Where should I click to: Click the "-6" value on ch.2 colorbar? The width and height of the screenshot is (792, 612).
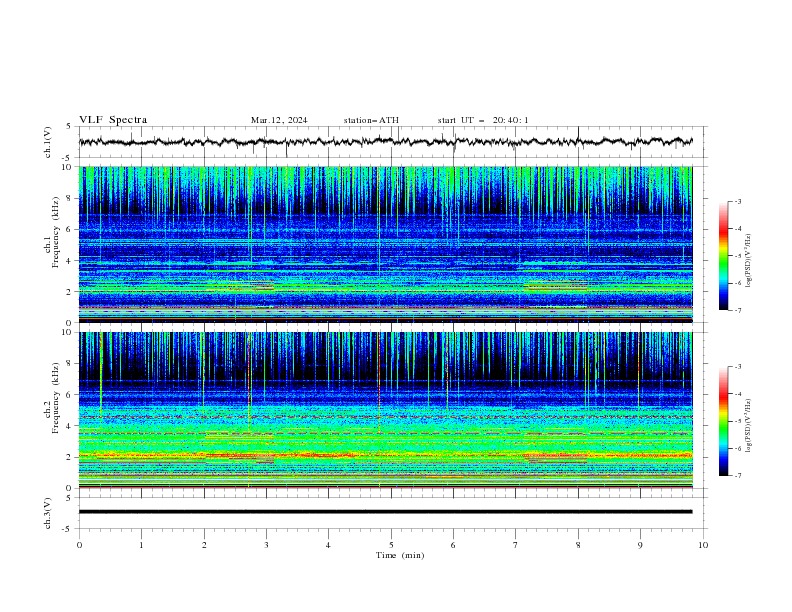[738, 448]
